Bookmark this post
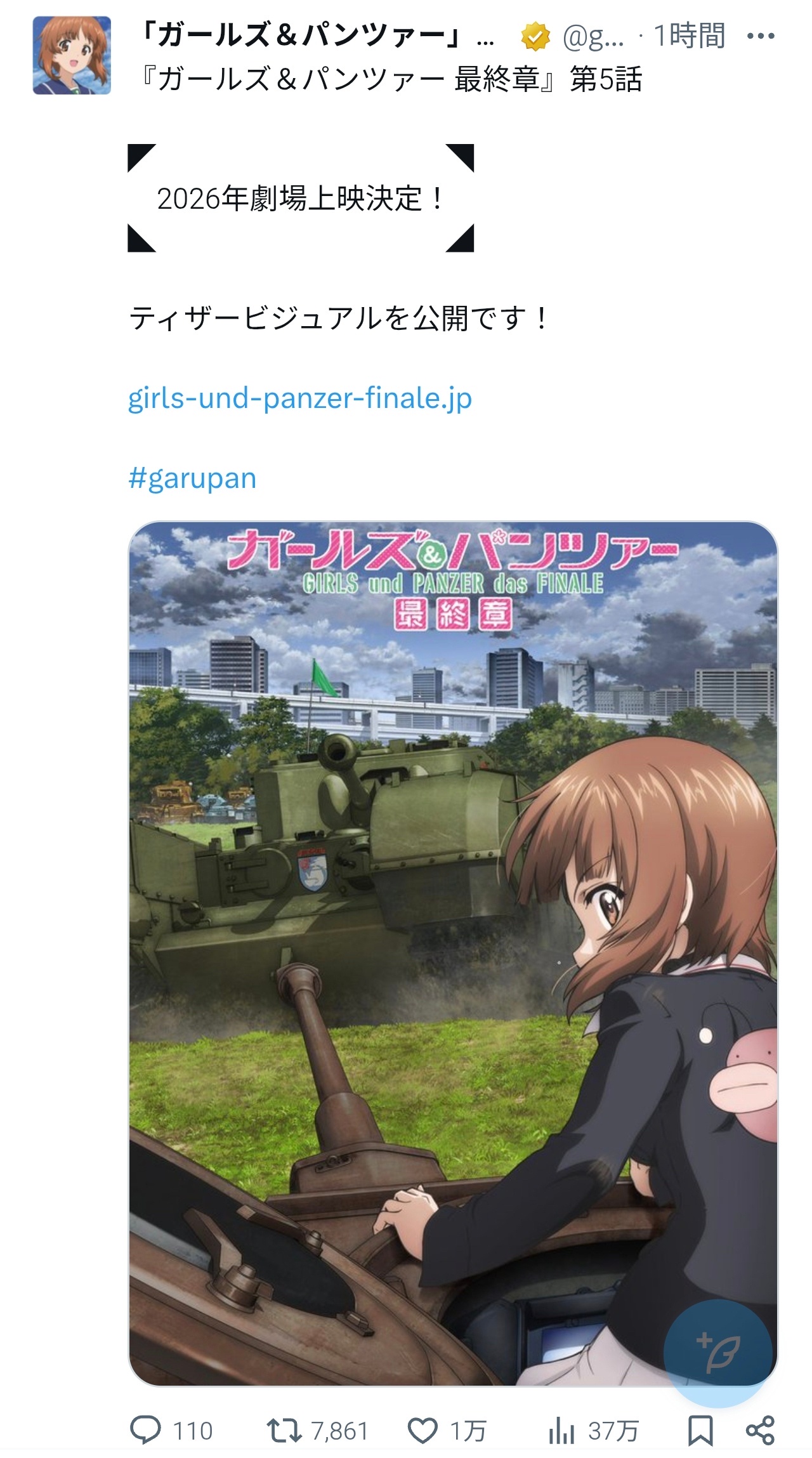 (x=700, y=1431)
